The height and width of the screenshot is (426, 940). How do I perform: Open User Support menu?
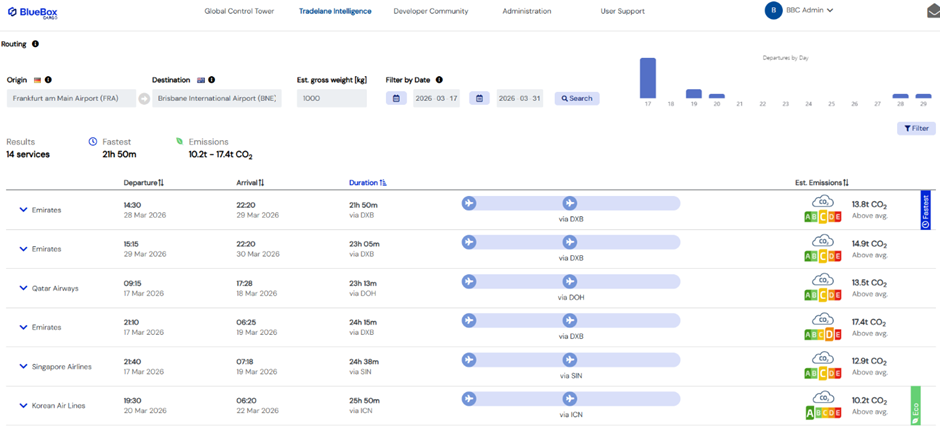623,11
